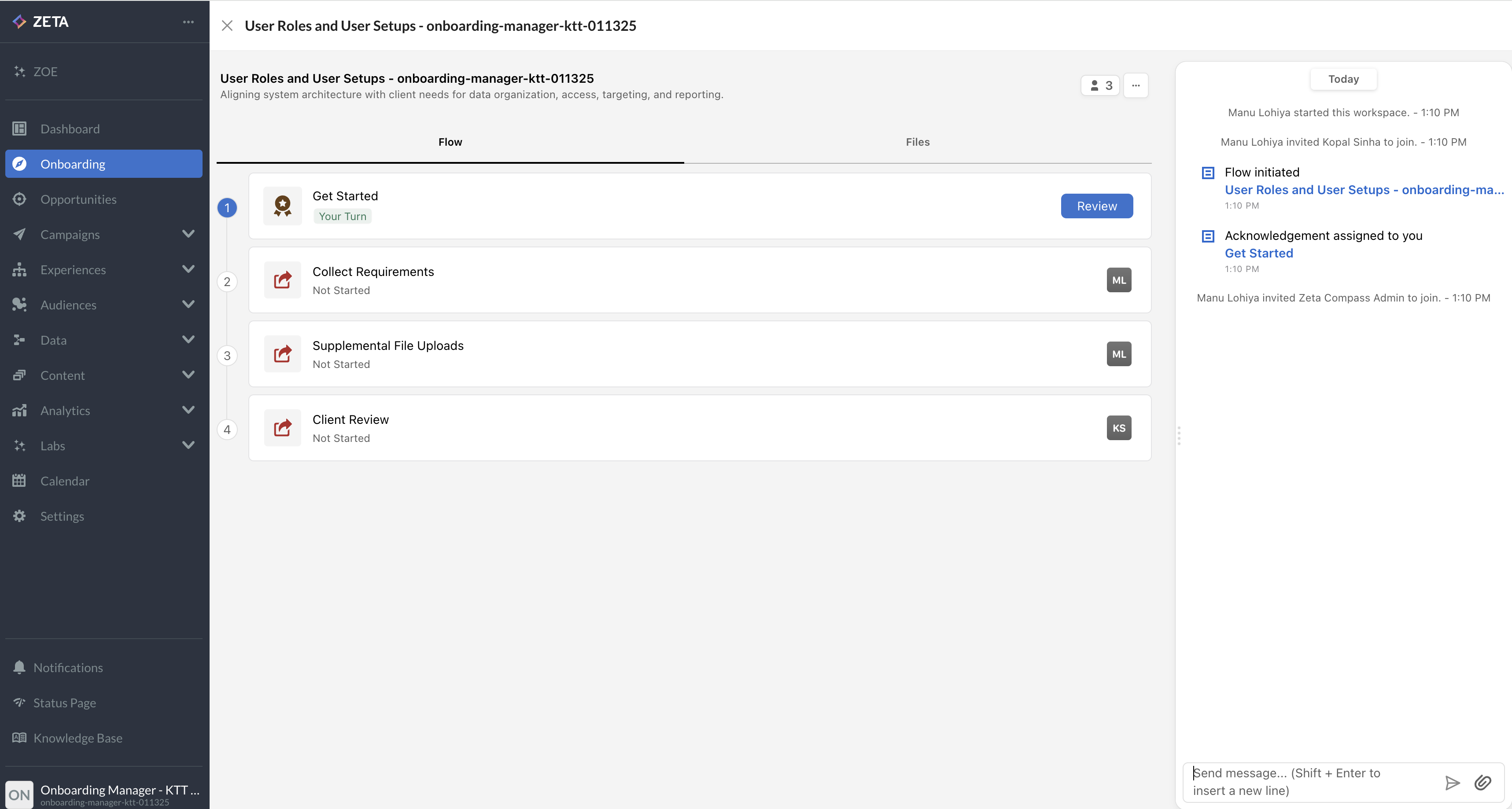This screenshot has width=1512, height=809.
Task: Click the Get Started badge icon
Action: [282, 206]
